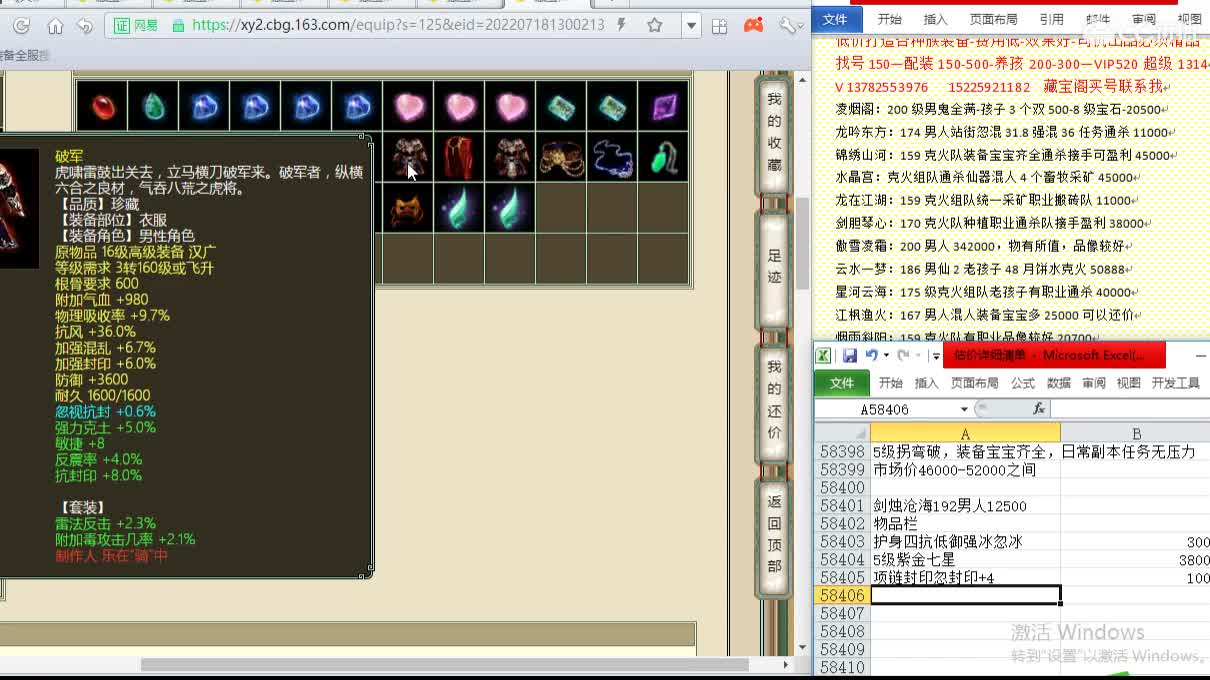This screenshot has width=1210, height=680.
Task: Click Excel Name Box showing A58406
Action: click(x=885, y=409)
